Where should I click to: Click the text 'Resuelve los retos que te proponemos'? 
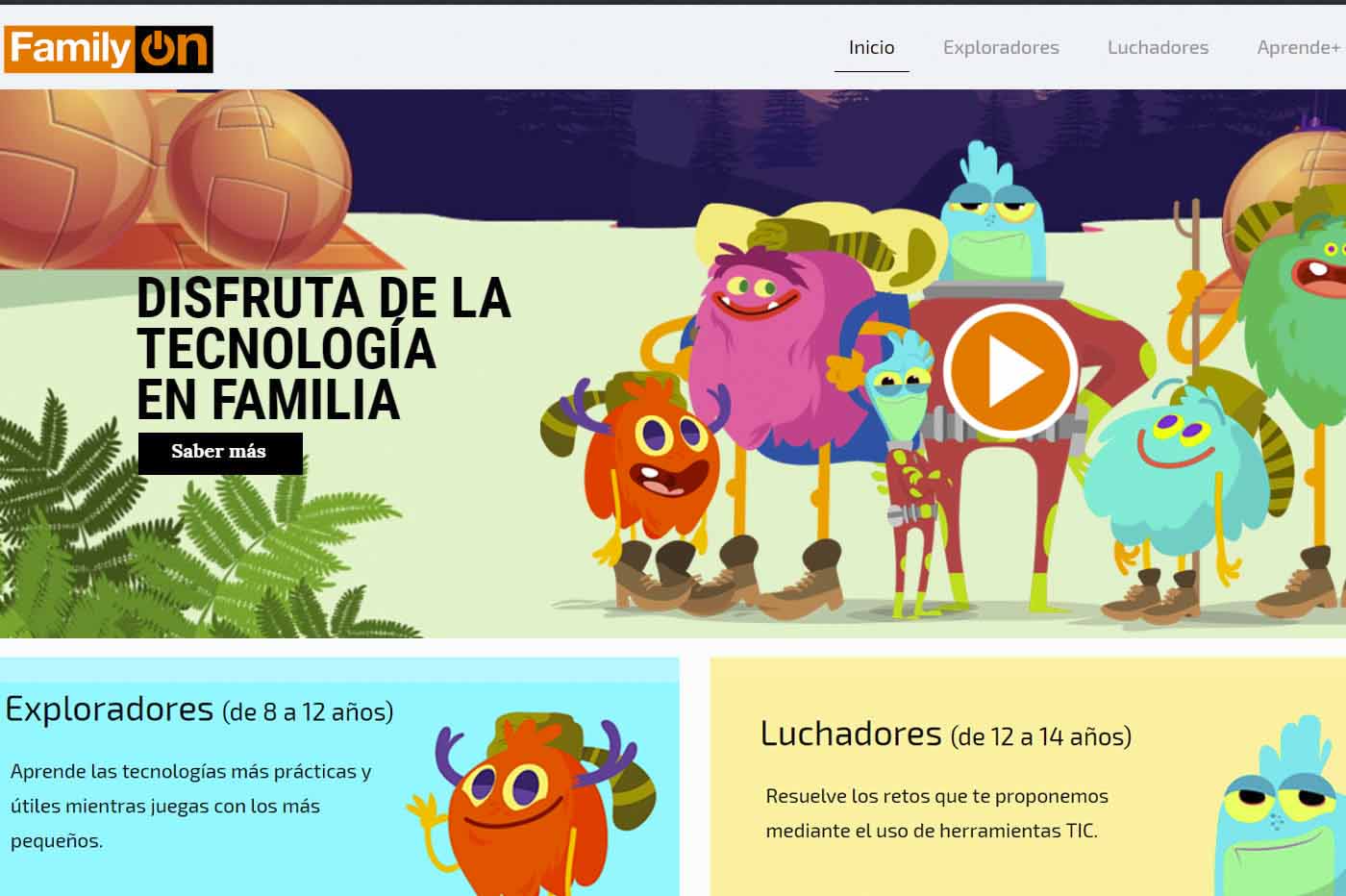(x=936, y=796)
